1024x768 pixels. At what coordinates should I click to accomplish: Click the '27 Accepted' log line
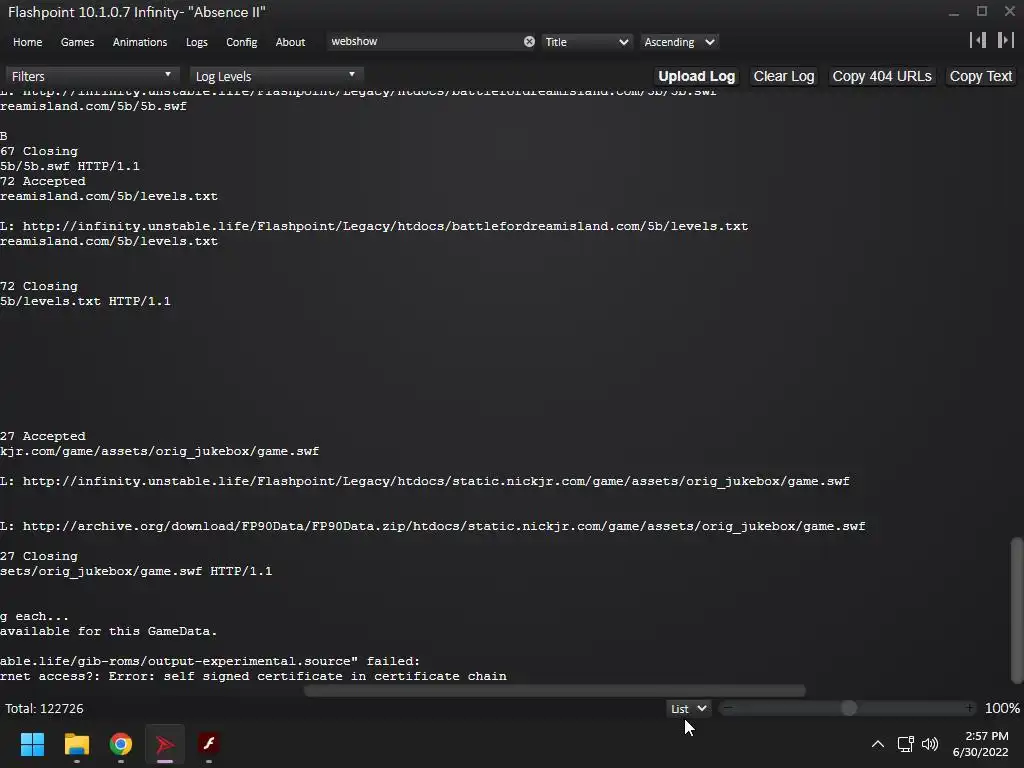[x=42, y=436]
